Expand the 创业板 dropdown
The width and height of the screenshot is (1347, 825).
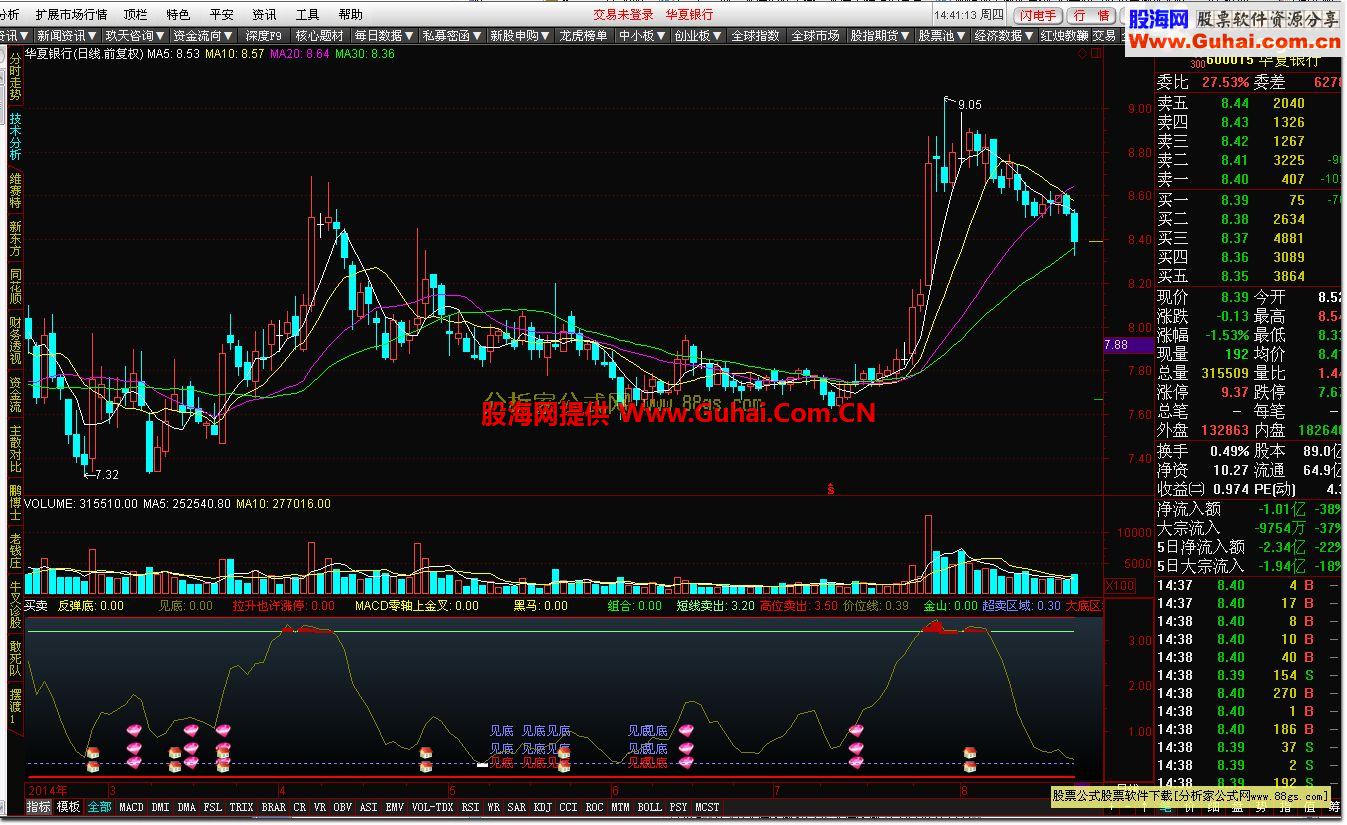point(697,35)
